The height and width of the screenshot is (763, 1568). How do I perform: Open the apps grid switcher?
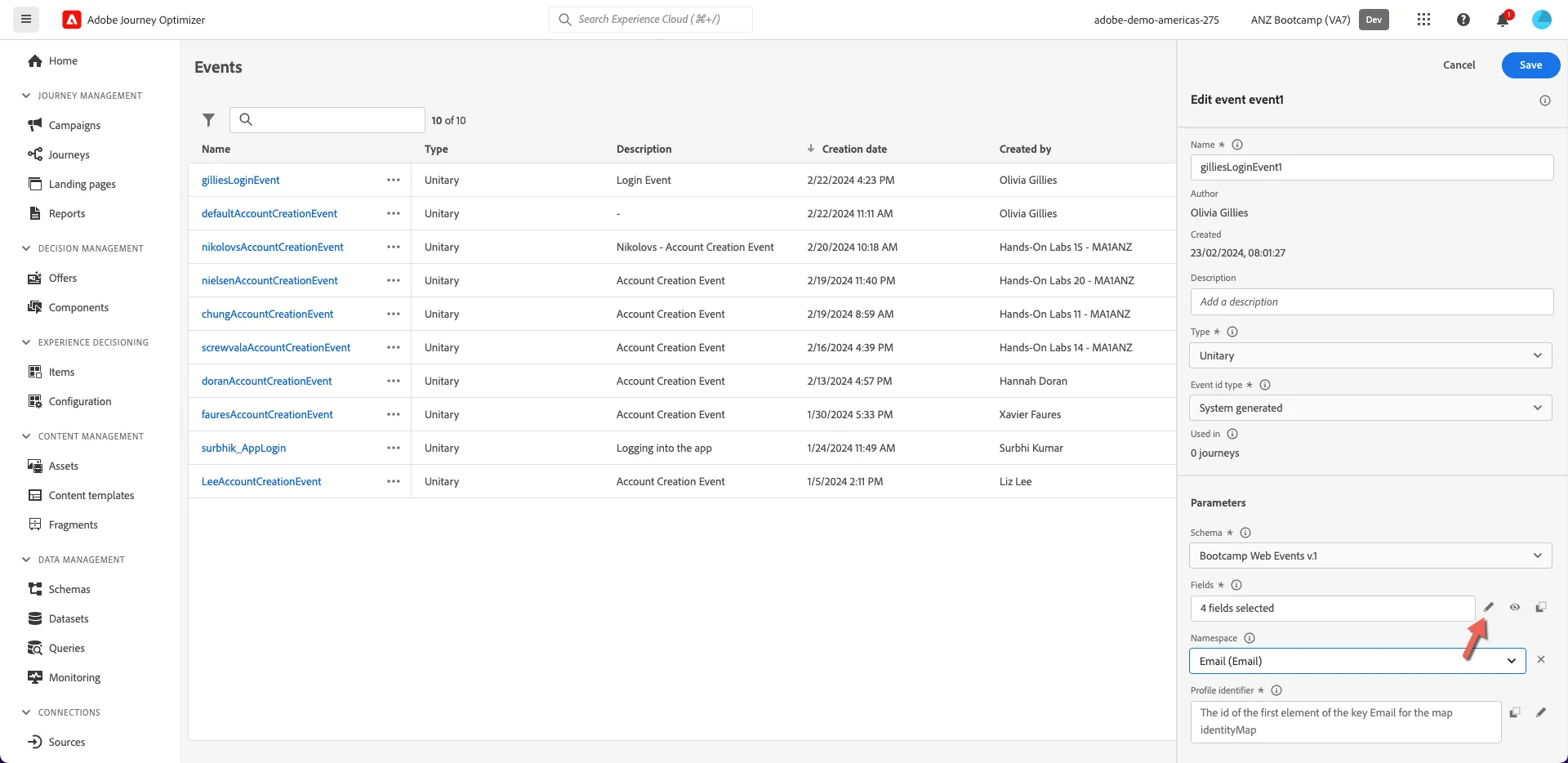tap(1423, 20)
